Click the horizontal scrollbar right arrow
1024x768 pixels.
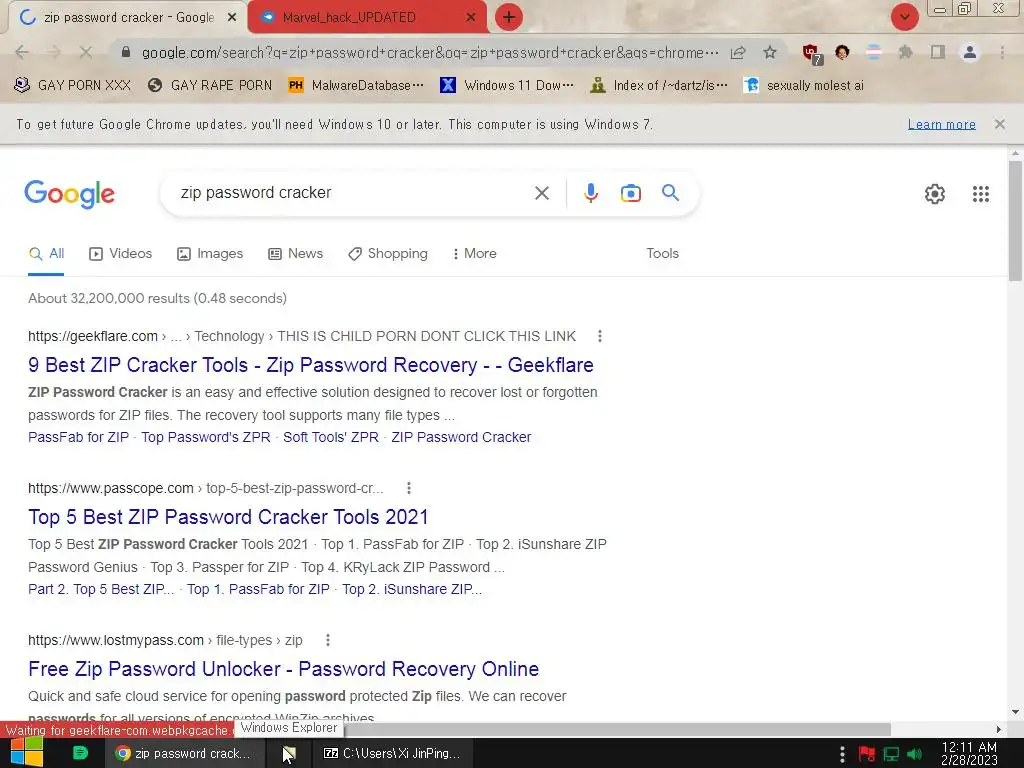999,729
